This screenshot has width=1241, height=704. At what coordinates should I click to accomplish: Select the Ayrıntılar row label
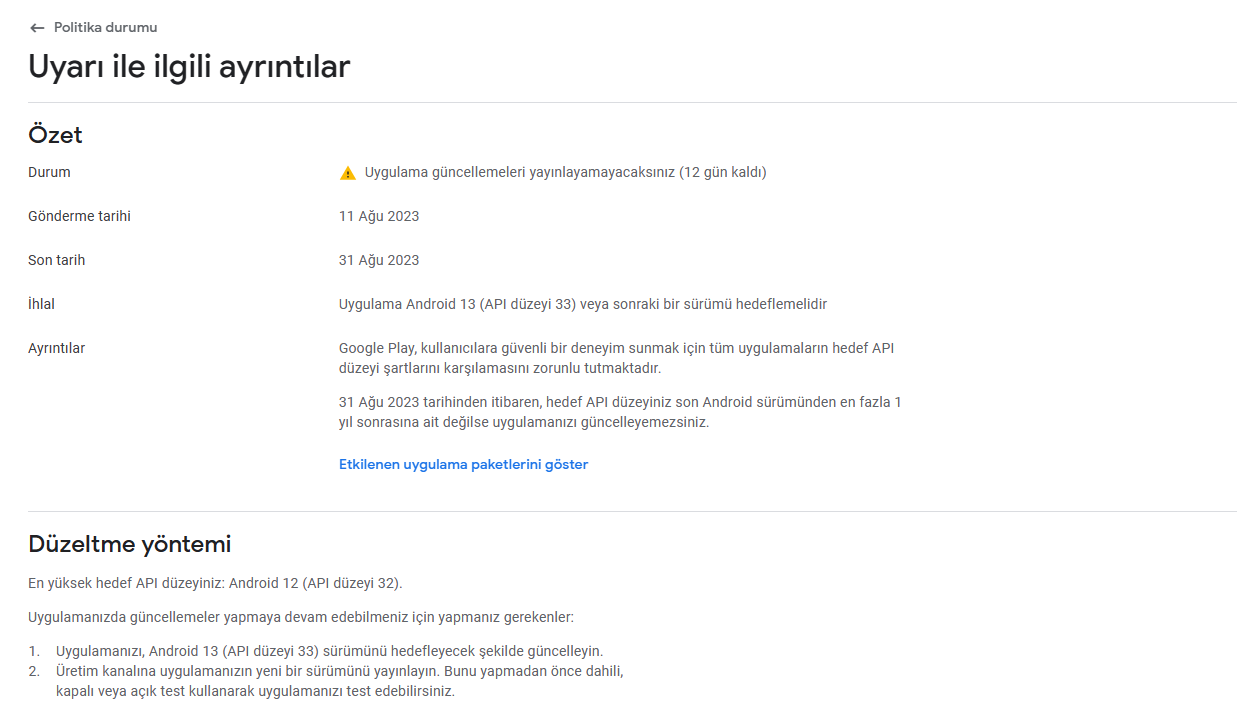[x=56, y=348]
